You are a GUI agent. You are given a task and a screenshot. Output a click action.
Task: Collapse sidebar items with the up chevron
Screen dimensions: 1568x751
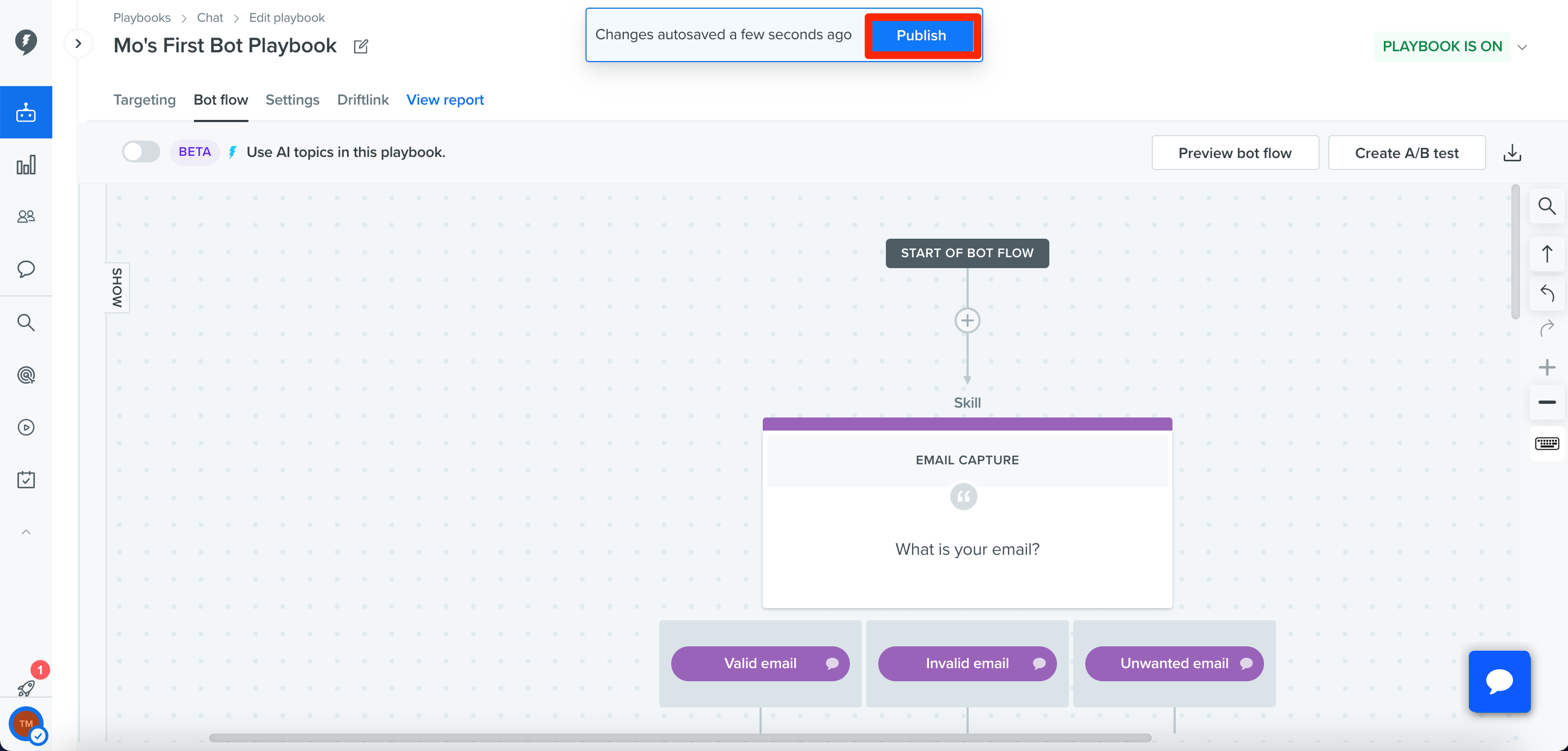[x=26, y=532]
